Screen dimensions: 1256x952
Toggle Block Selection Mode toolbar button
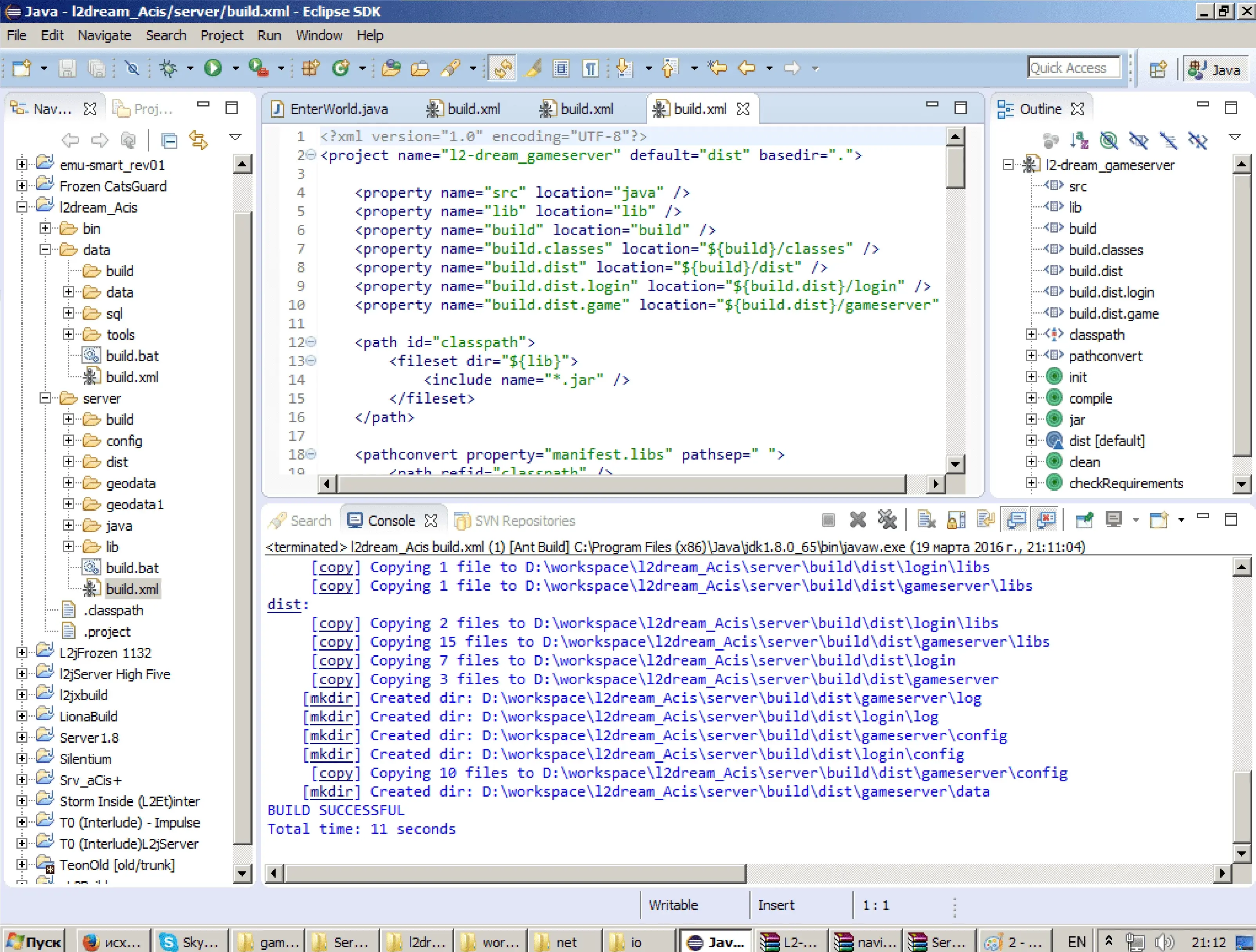tap(561, 68)
